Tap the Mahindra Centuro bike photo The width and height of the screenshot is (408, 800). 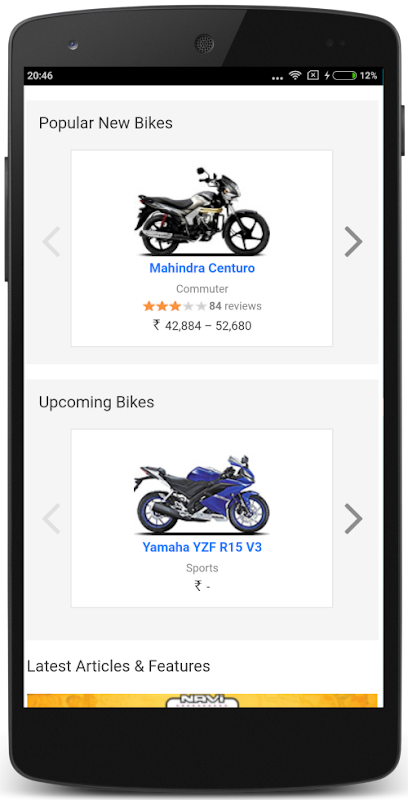point(202,211)
